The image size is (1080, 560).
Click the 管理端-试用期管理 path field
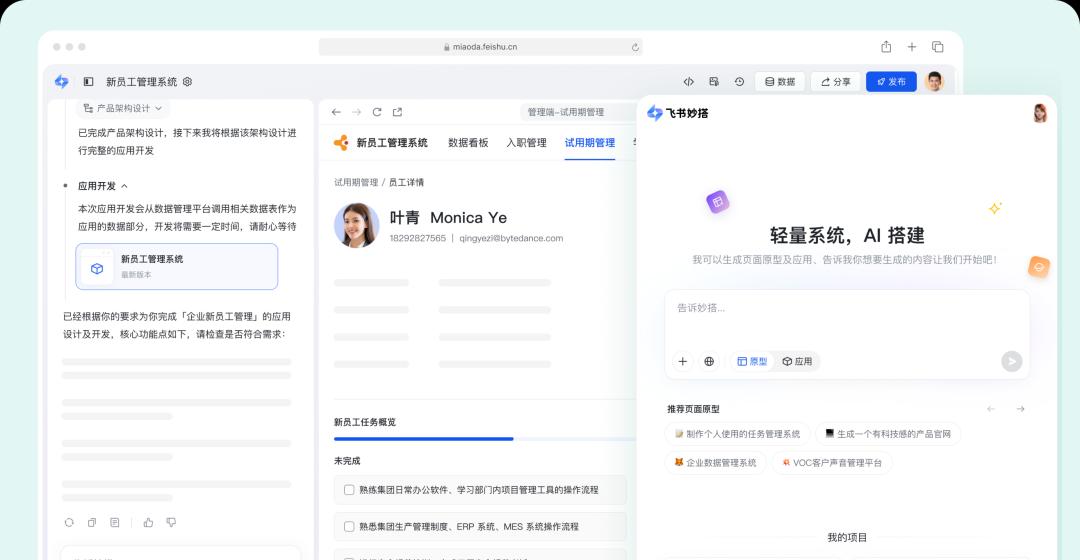tap(579, 112)
